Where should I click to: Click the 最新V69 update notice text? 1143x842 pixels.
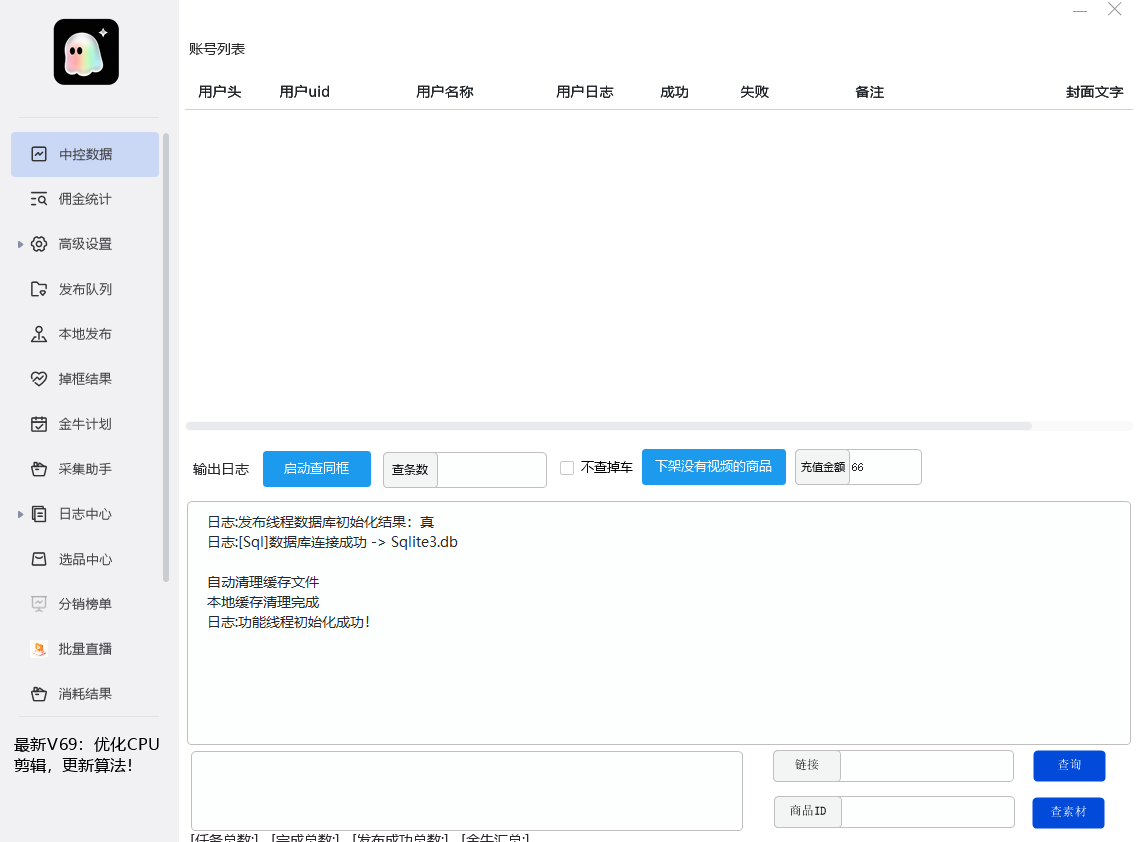click(87, 755)
